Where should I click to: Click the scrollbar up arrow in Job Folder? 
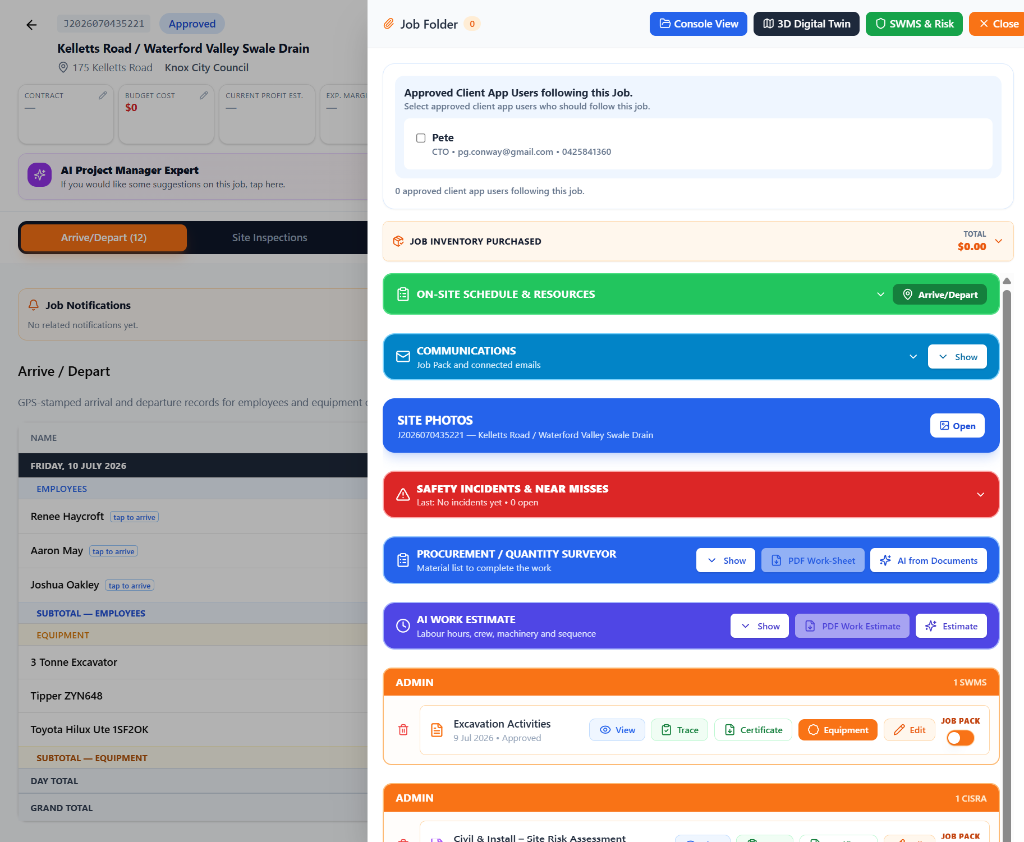coord(1007,281)
